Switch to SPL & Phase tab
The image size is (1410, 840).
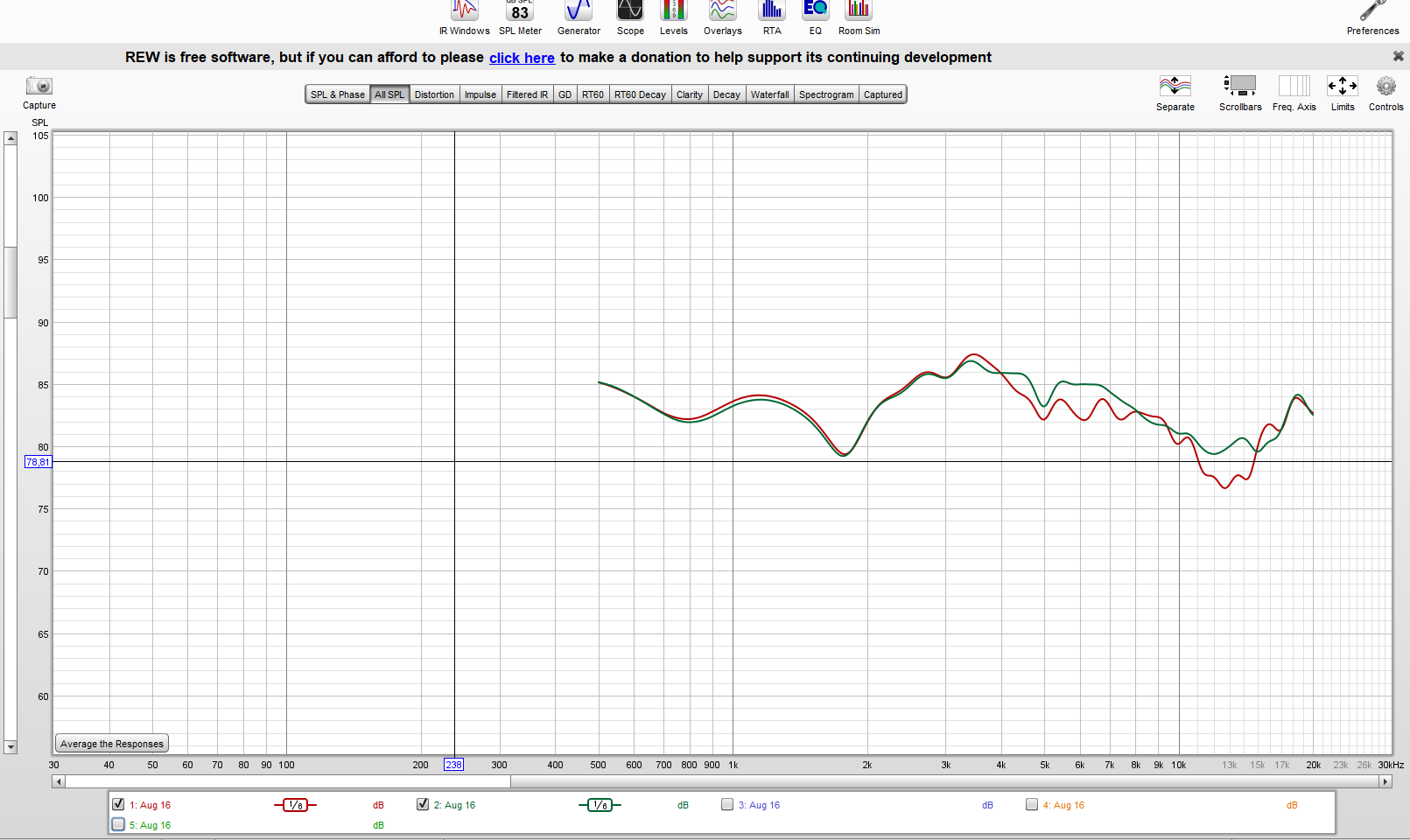[338, 94]
